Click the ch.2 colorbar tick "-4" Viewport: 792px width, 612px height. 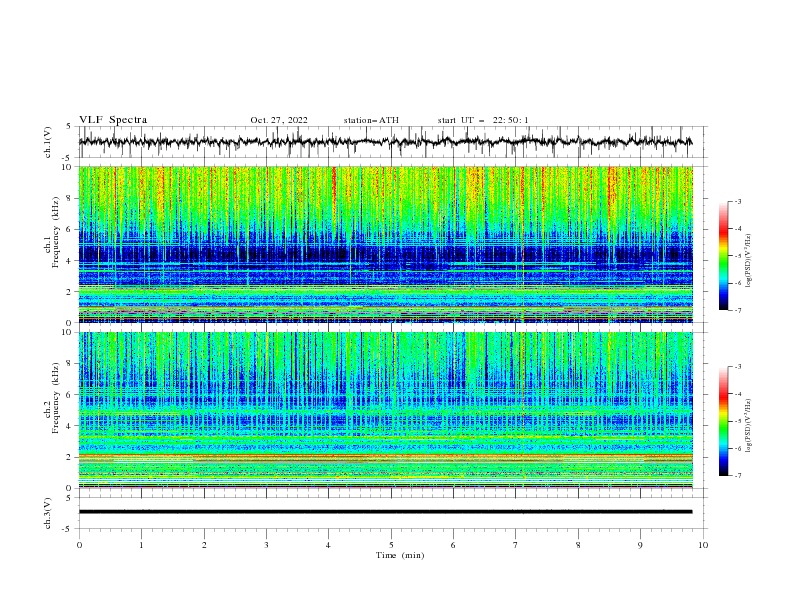coord(737,394)
